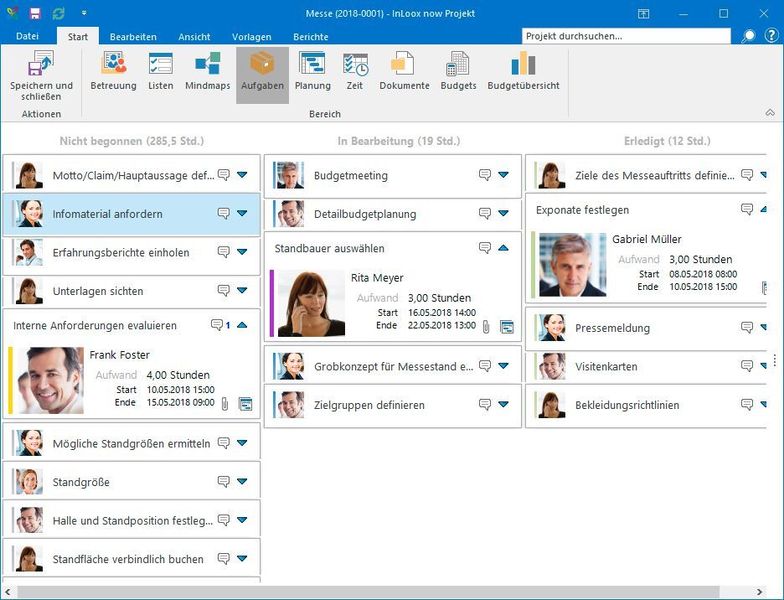Expand the Infomaterial anfordern card
Screen dimensions: 784x600
pos(242,213)
